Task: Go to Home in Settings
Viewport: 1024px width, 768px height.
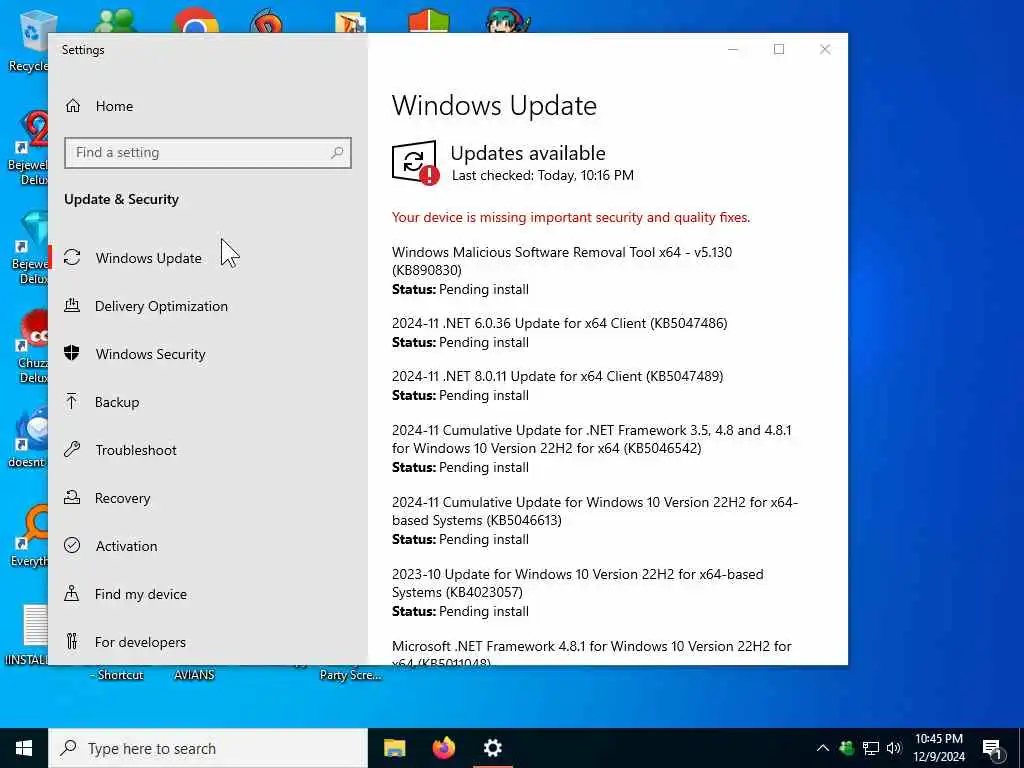Action: pos(114,106)
